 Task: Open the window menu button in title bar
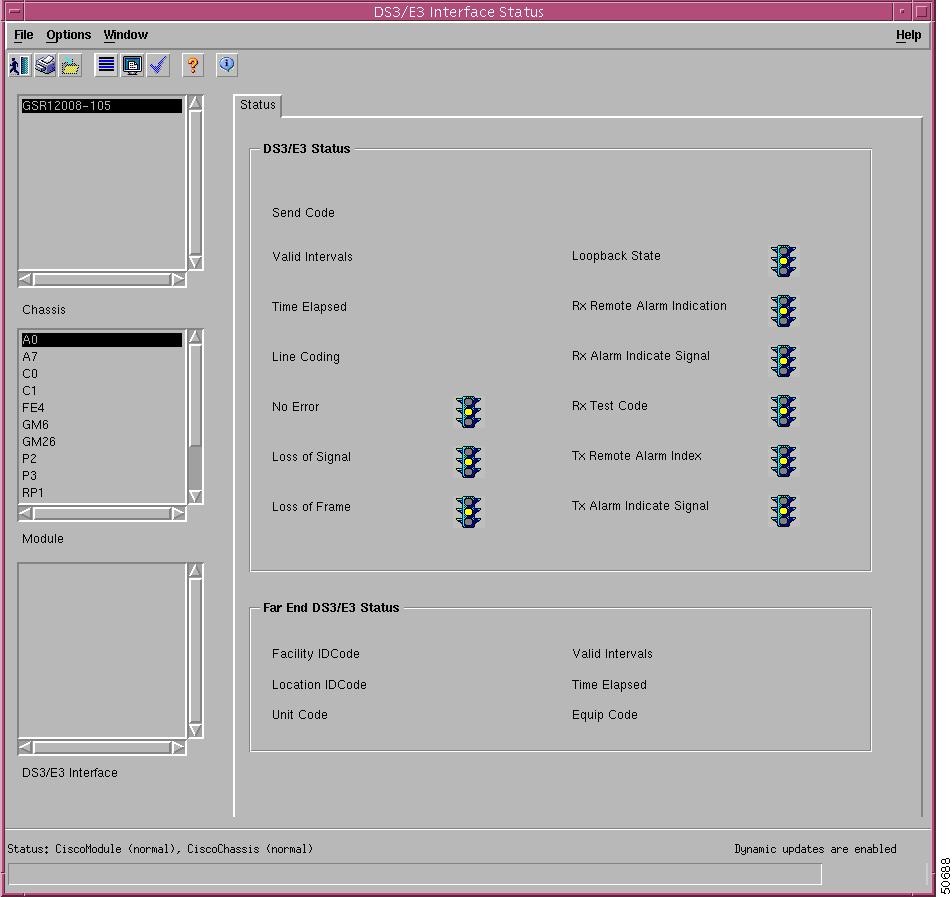point(15,11)
